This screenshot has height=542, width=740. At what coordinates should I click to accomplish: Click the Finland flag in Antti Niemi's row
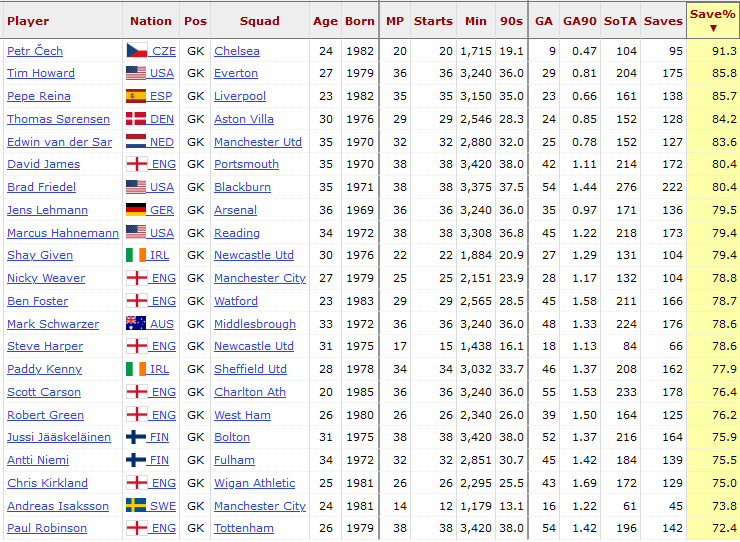[136, 459]
